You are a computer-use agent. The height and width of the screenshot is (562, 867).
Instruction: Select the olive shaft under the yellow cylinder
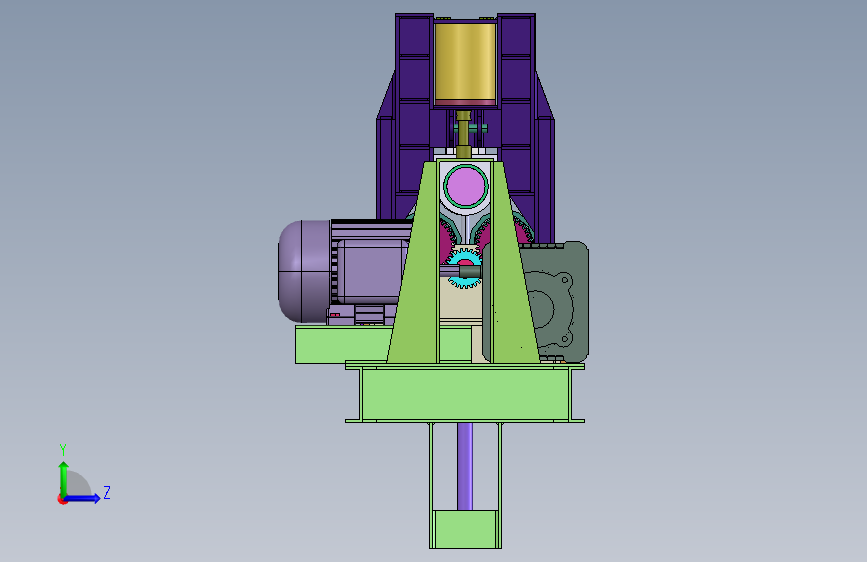coord(463,134)
